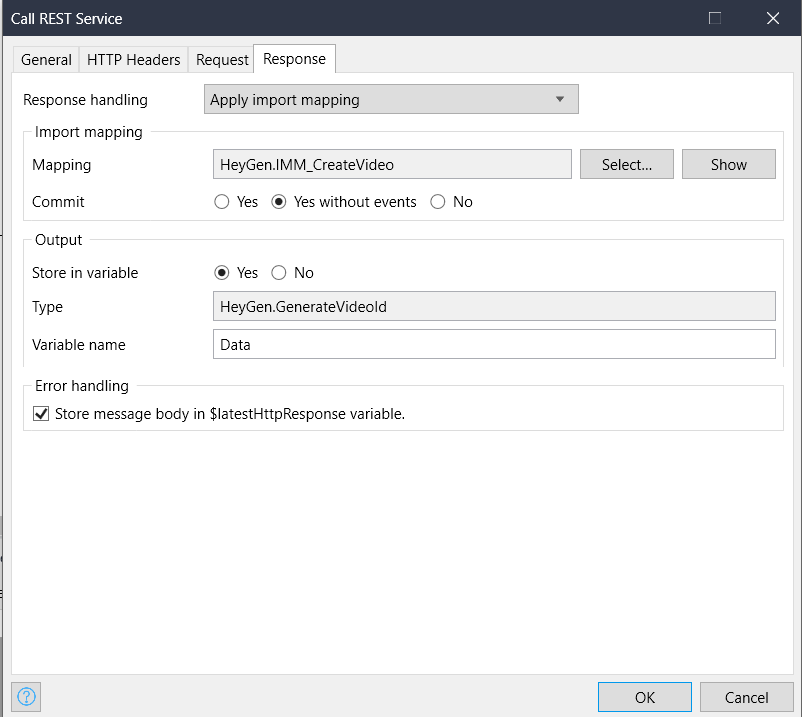Set Commit to Yes
Viewport: 802px width, 717px height.
(x=223, y=202)
